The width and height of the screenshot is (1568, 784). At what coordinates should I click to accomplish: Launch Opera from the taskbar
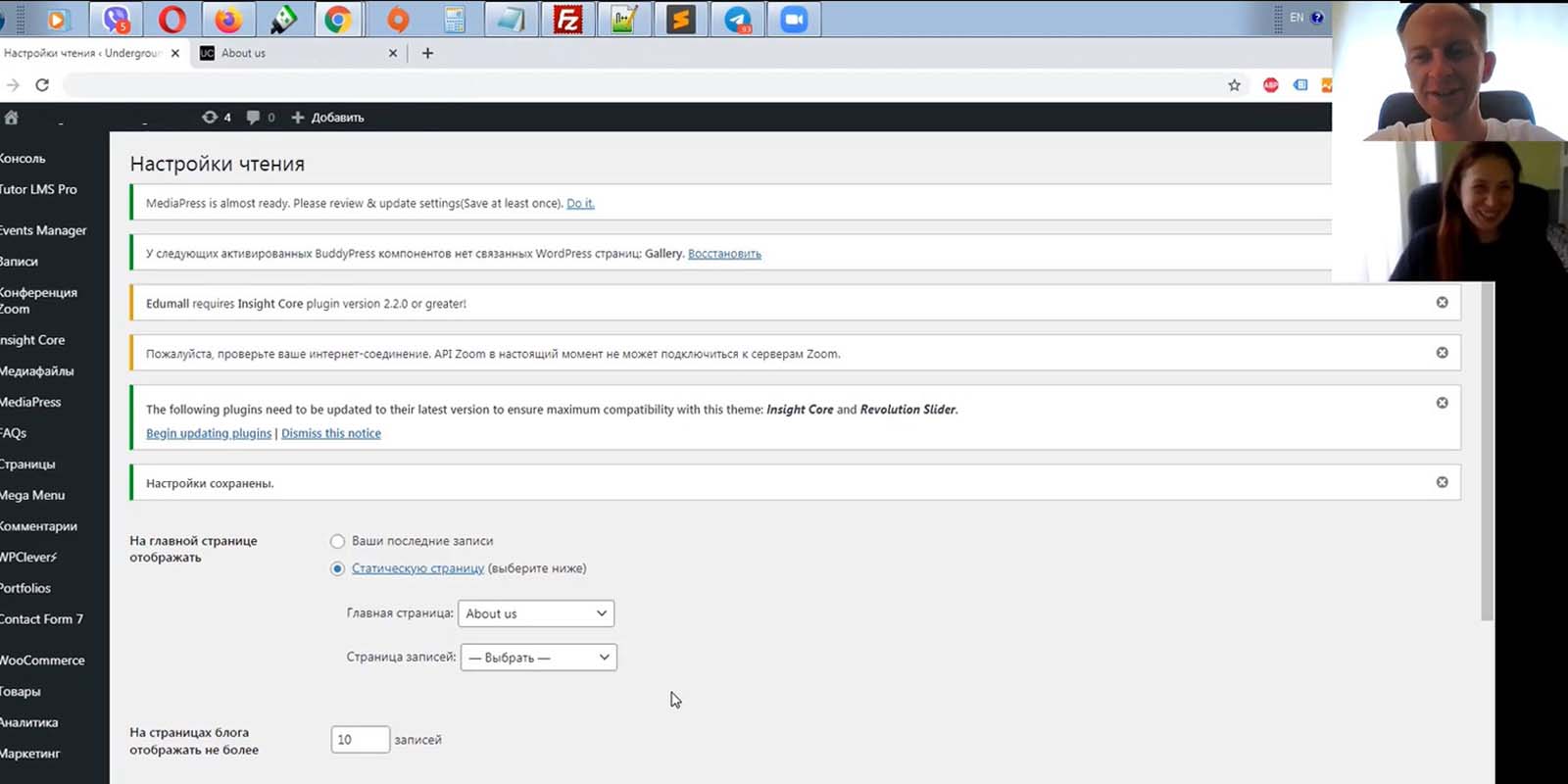(x=172, y=19)
